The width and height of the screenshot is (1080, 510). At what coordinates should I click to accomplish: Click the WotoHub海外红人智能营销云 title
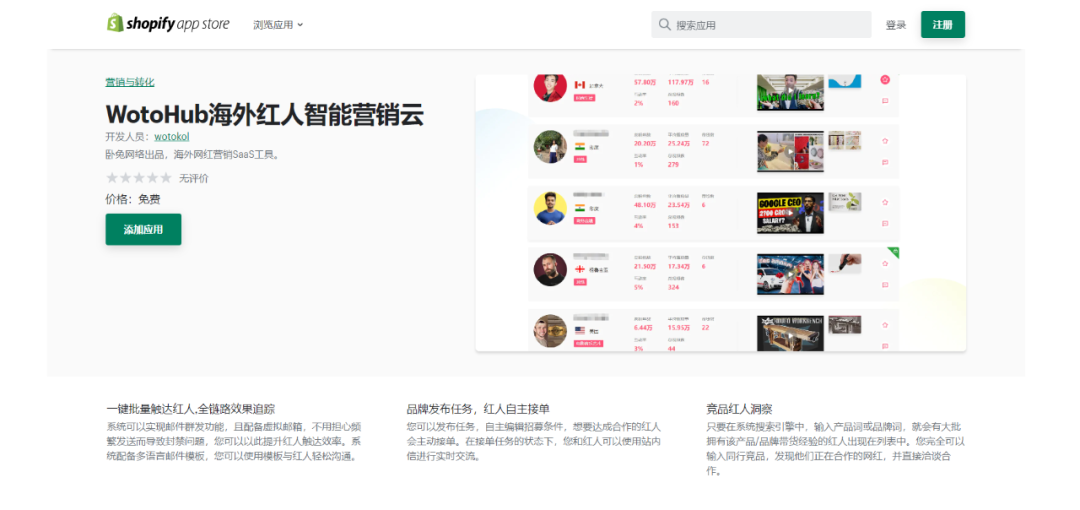pyautogui.click(x=264, y=114)
